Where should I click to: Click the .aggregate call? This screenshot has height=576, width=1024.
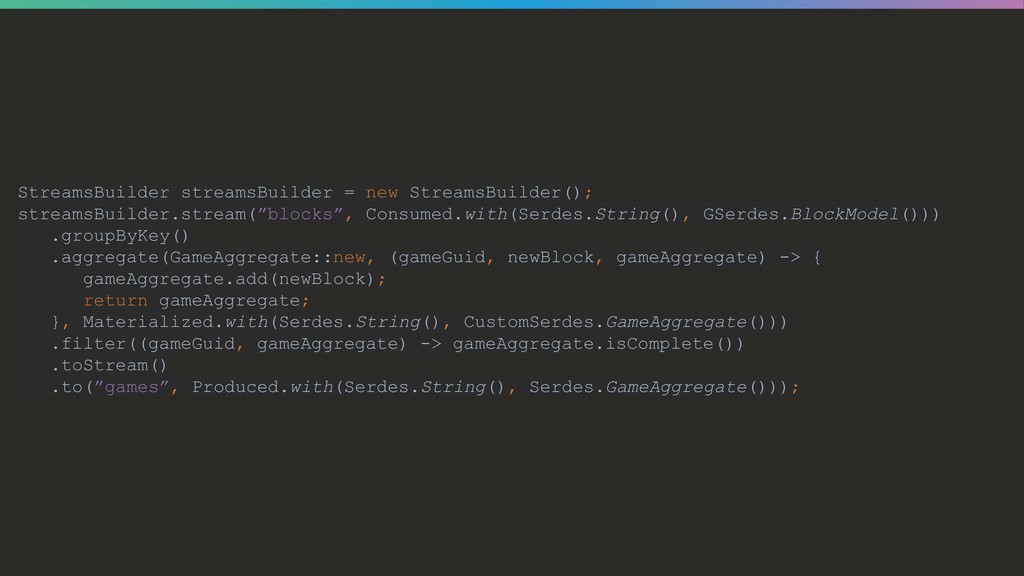coord(104,258)
